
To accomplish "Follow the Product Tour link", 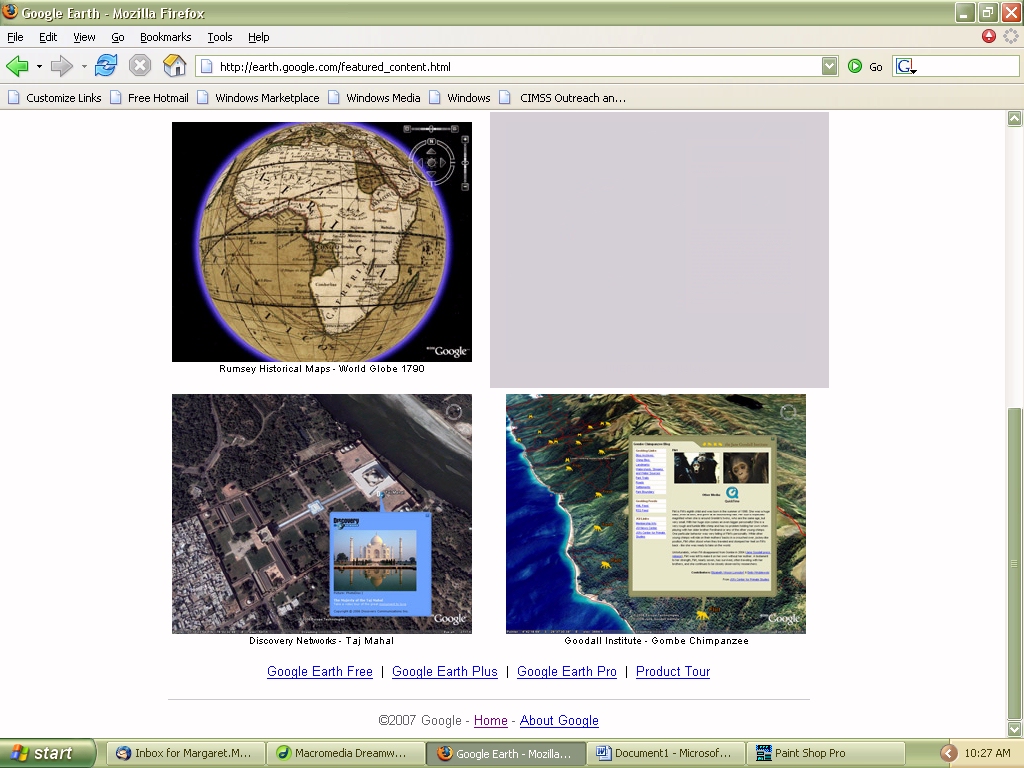I will pos(673,671).
